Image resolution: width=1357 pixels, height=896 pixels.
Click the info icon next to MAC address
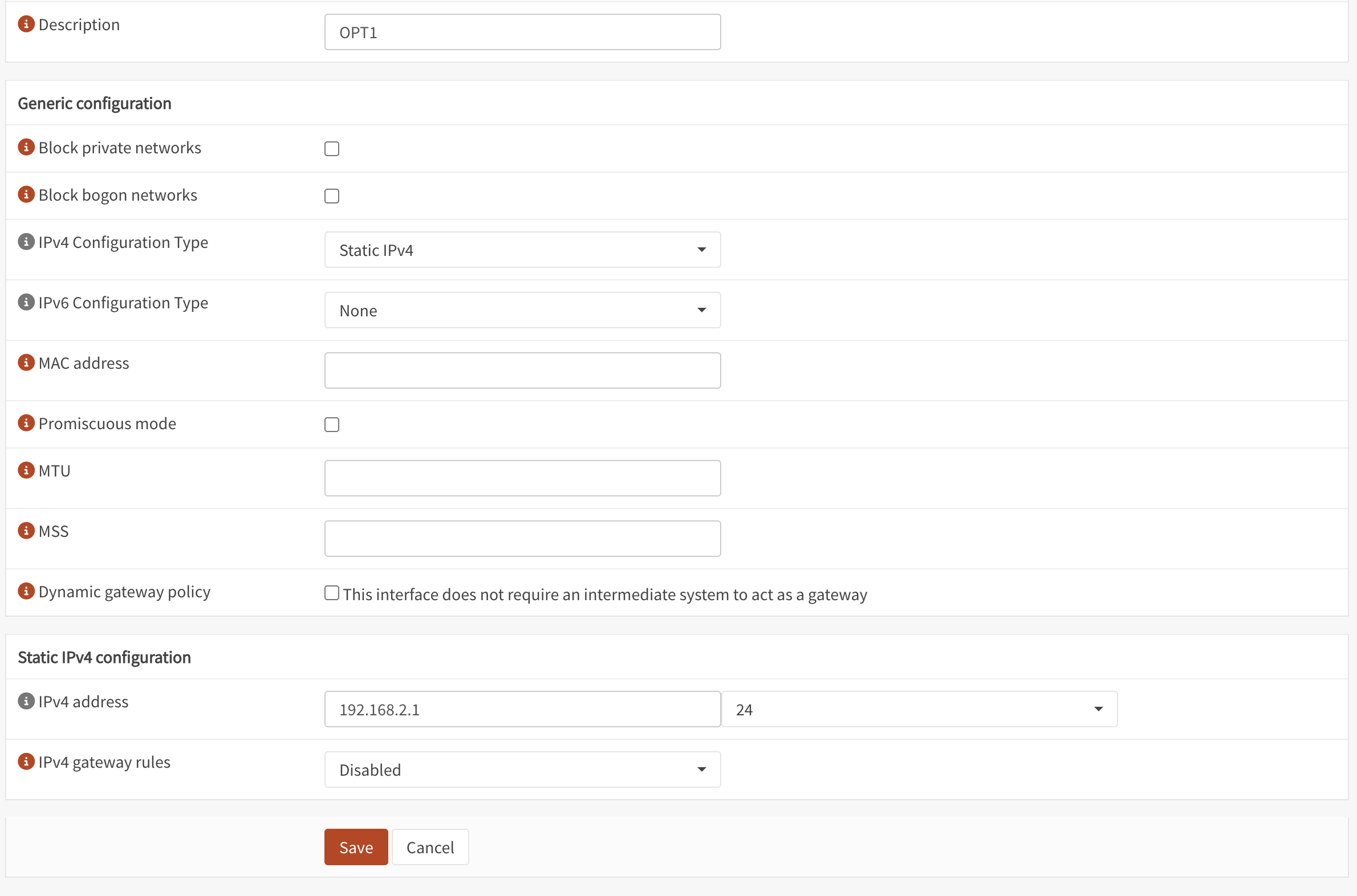coord(26,363)
